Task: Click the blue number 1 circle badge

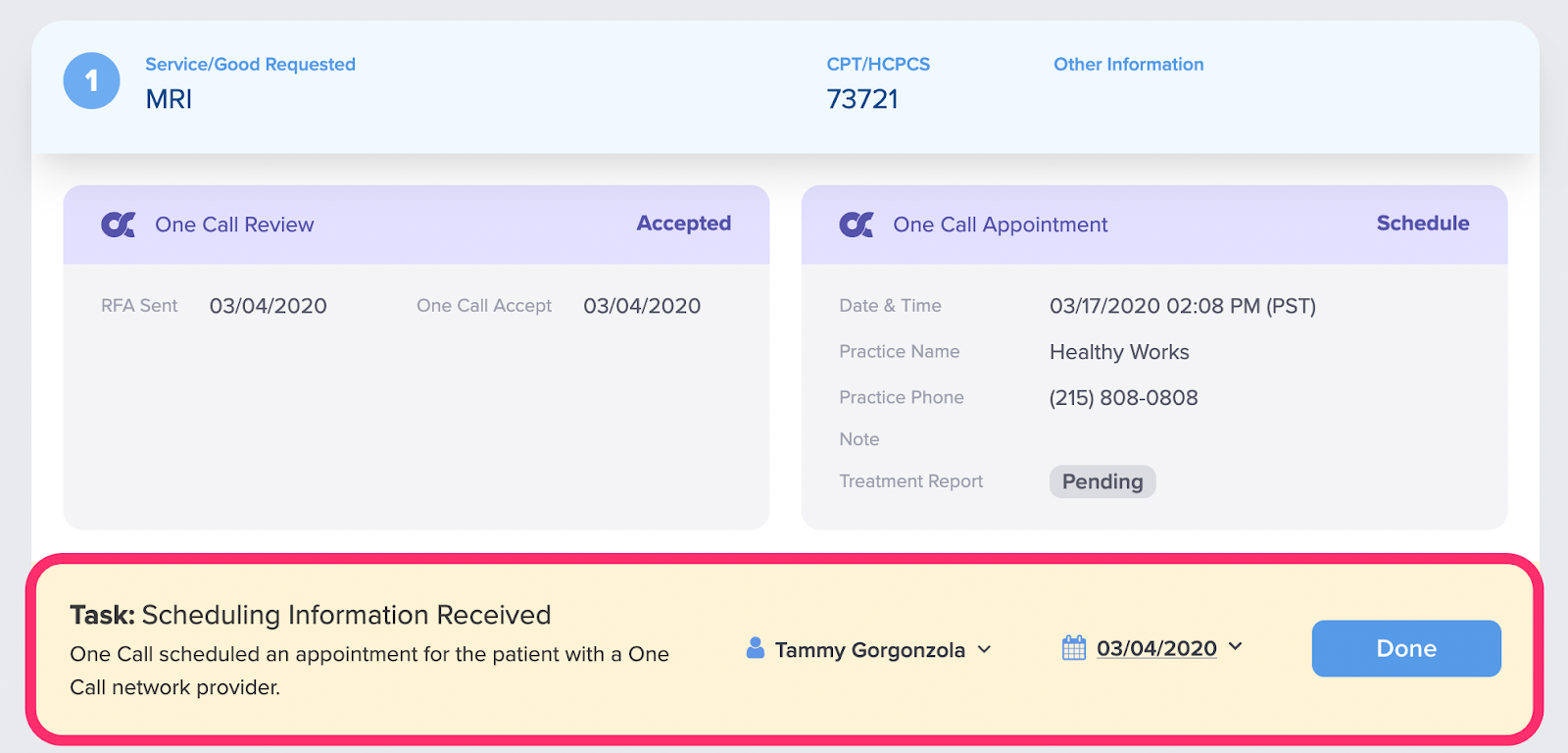Action: (91, 80)
